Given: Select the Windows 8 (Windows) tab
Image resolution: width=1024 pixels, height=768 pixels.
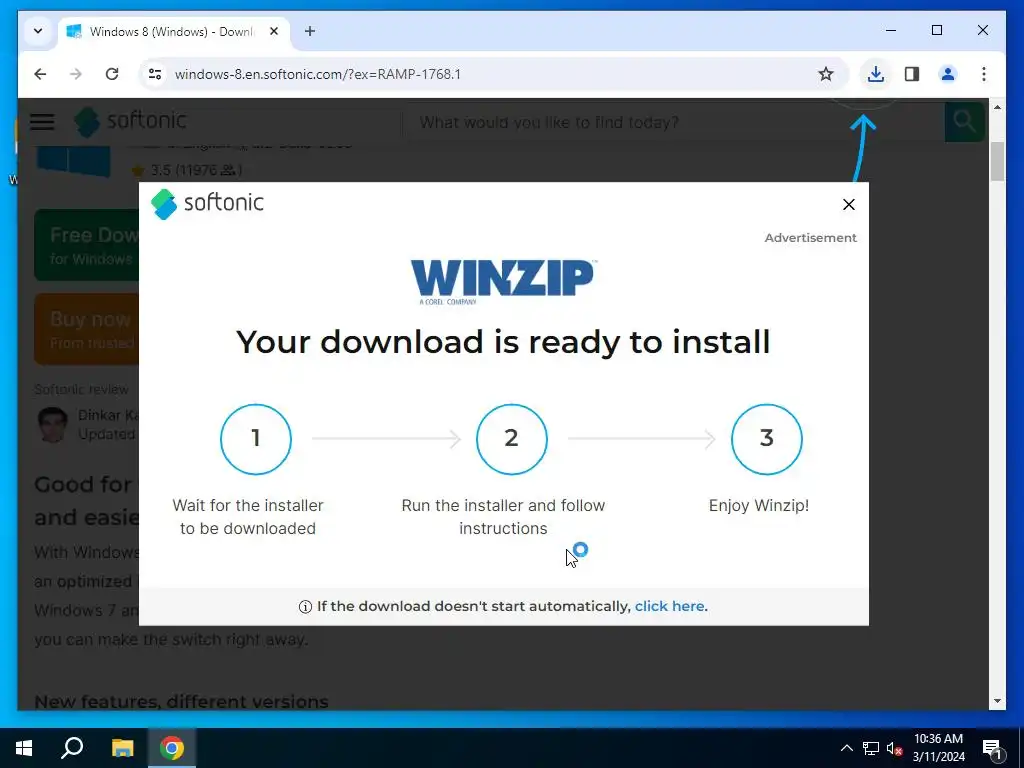Looking at the screenshot, I should [x=174, y=31].
